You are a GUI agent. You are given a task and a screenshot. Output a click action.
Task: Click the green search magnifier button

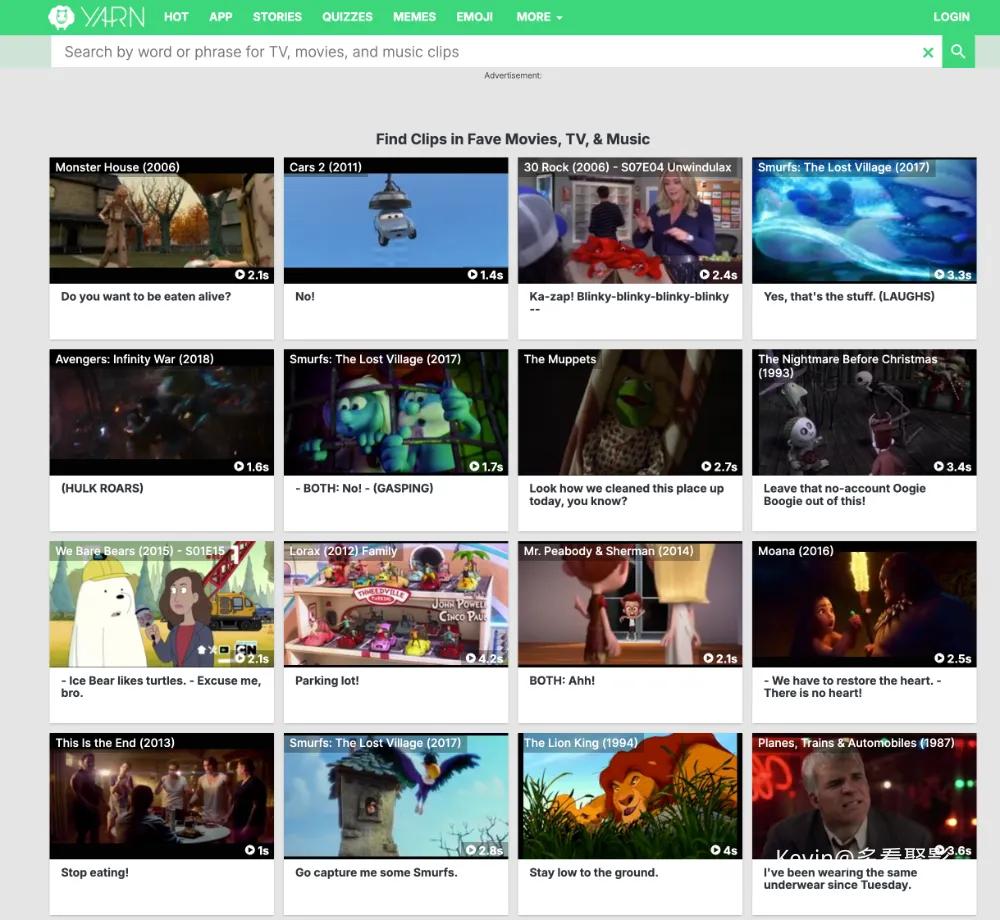pyautogui.click(x=958, y=52)
